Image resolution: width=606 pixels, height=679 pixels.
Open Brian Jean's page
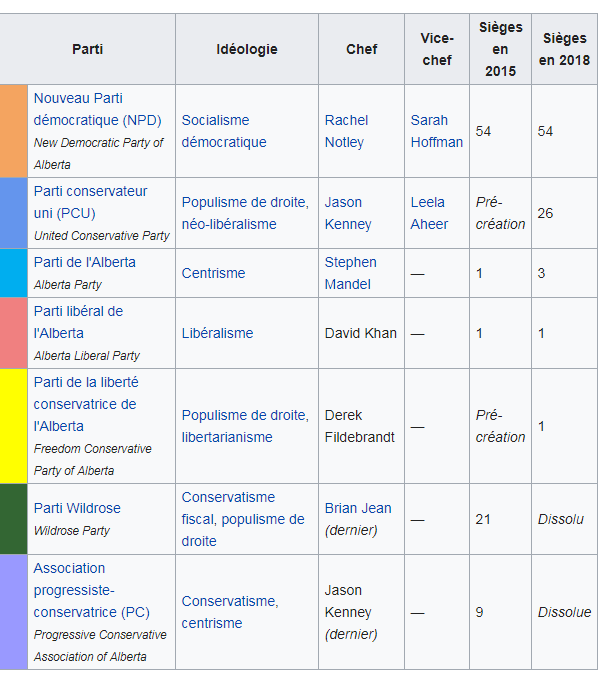pyautogui.click(x=358, y=508)
